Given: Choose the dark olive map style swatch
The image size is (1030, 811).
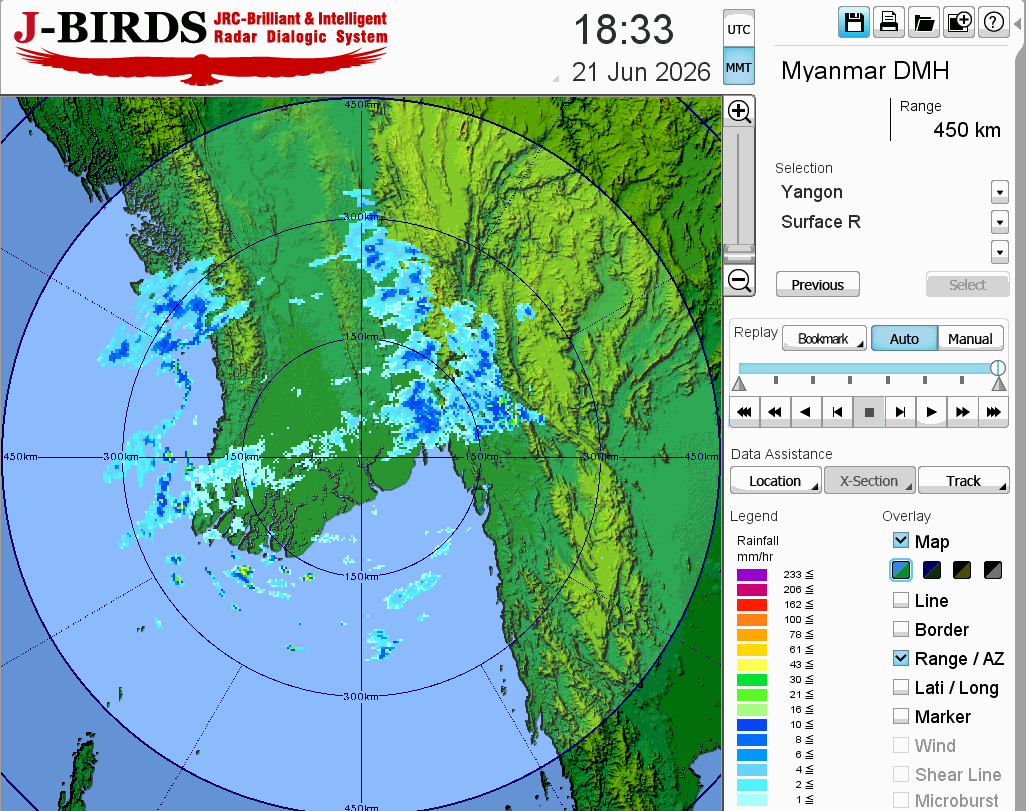Looking at the screenshot, I should [x=962, y=570].
